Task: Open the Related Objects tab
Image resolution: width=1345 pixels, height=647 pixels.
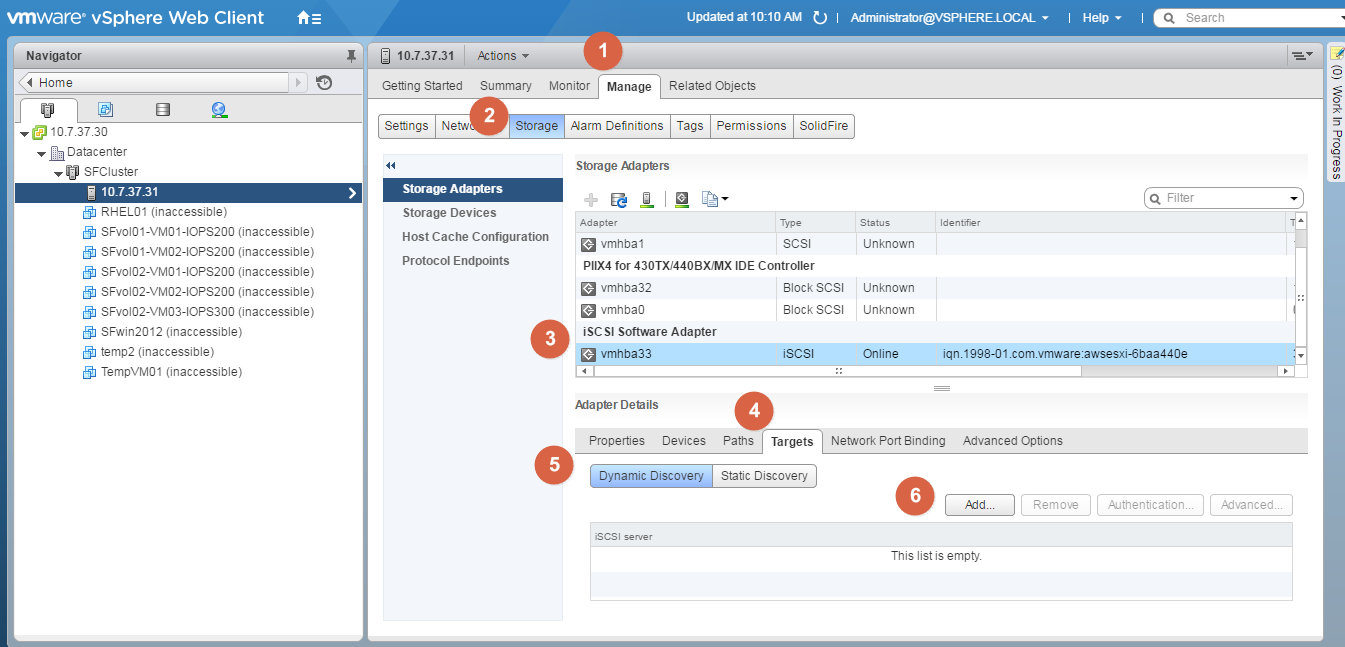Action: [713, 86]
